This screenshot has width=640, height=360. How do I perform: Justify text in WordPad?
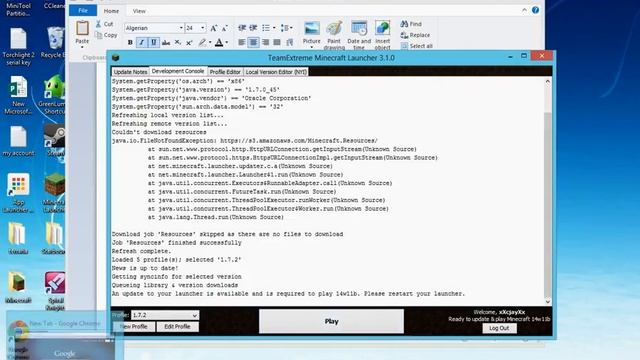pos(277,42)
